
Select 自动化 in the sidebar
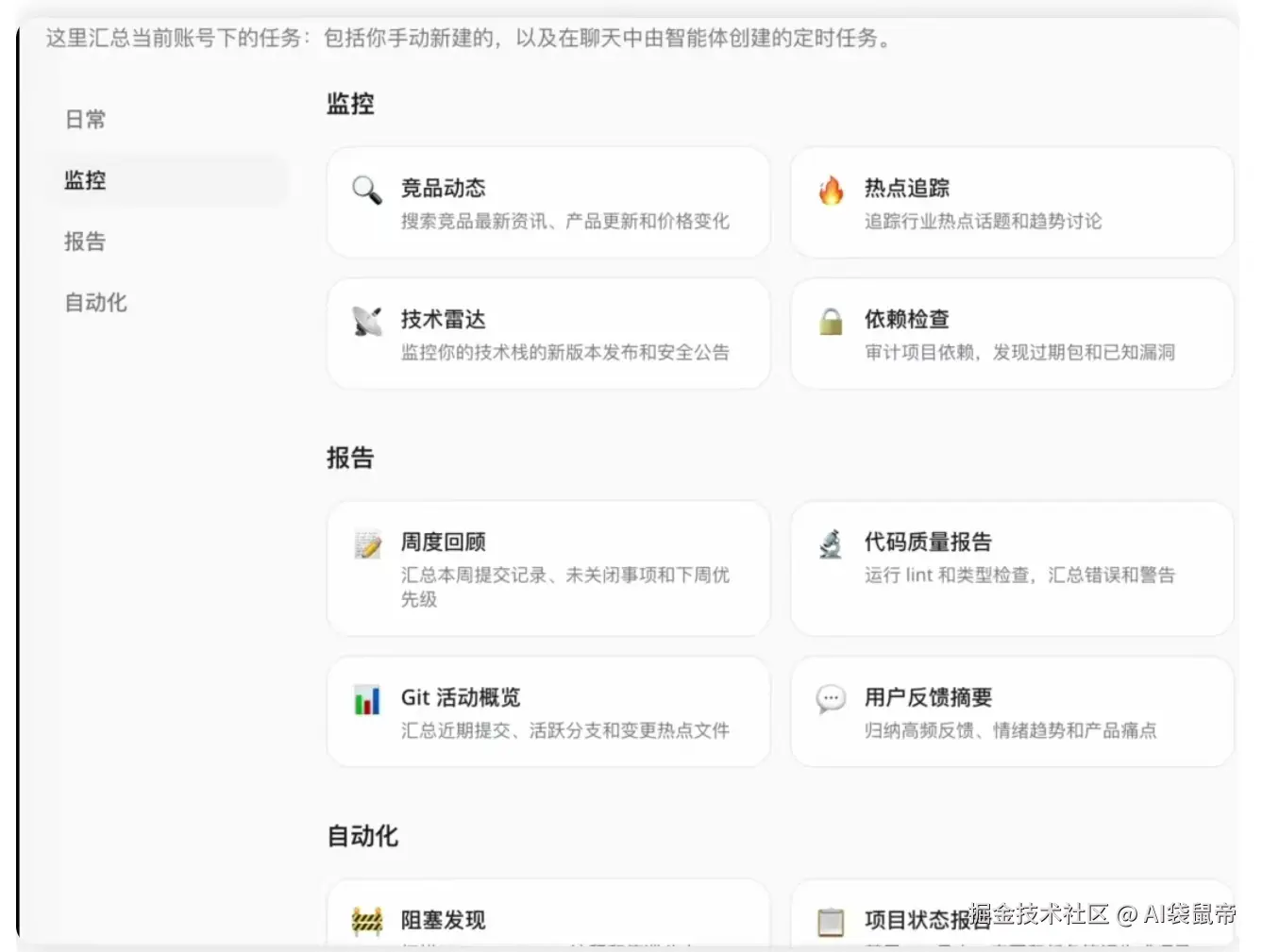(94, 303)
